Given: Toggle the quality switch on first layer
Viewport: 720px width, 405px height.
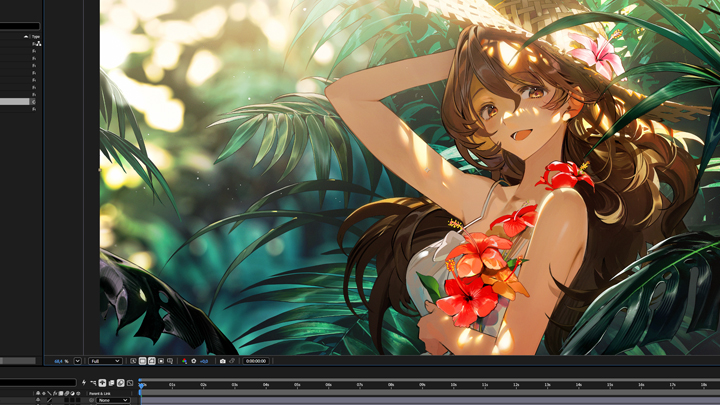Looking at the screenshot, I should pyautogui.click(x=49, y=400).
